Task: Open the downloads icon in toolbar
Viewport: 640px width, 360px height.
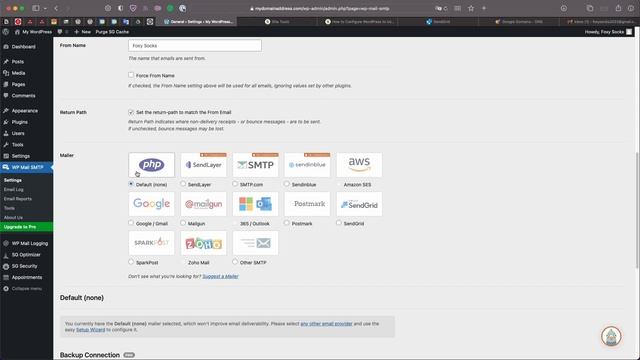Action: pyautogui.click(x=564, y=8)
